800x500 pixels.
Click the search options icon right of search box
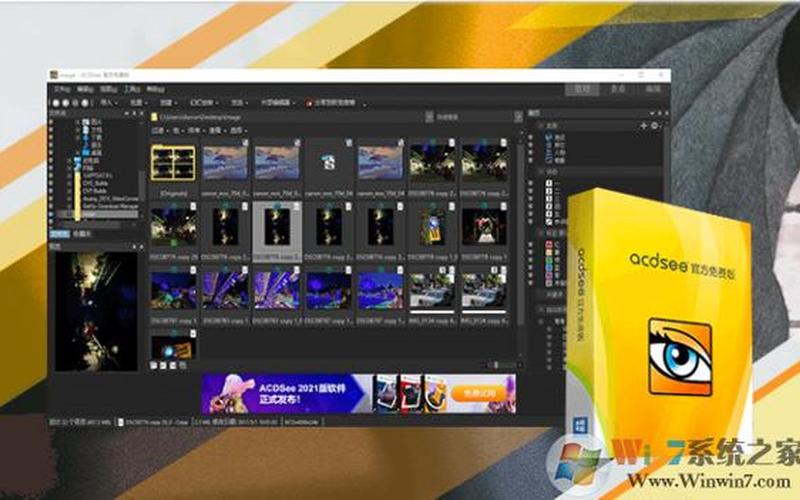point(518,117)
